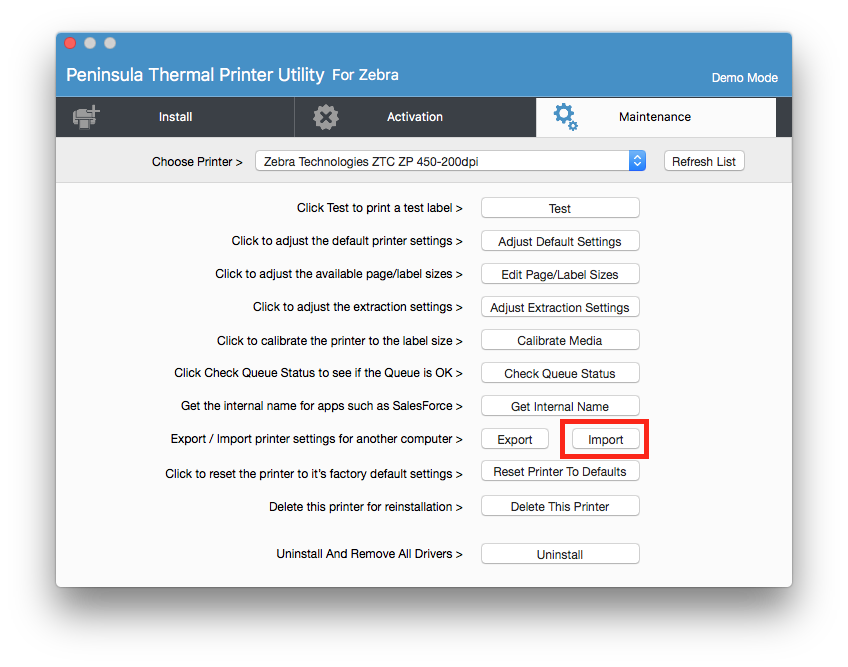Switch to the Activation tab

[415, 117]
